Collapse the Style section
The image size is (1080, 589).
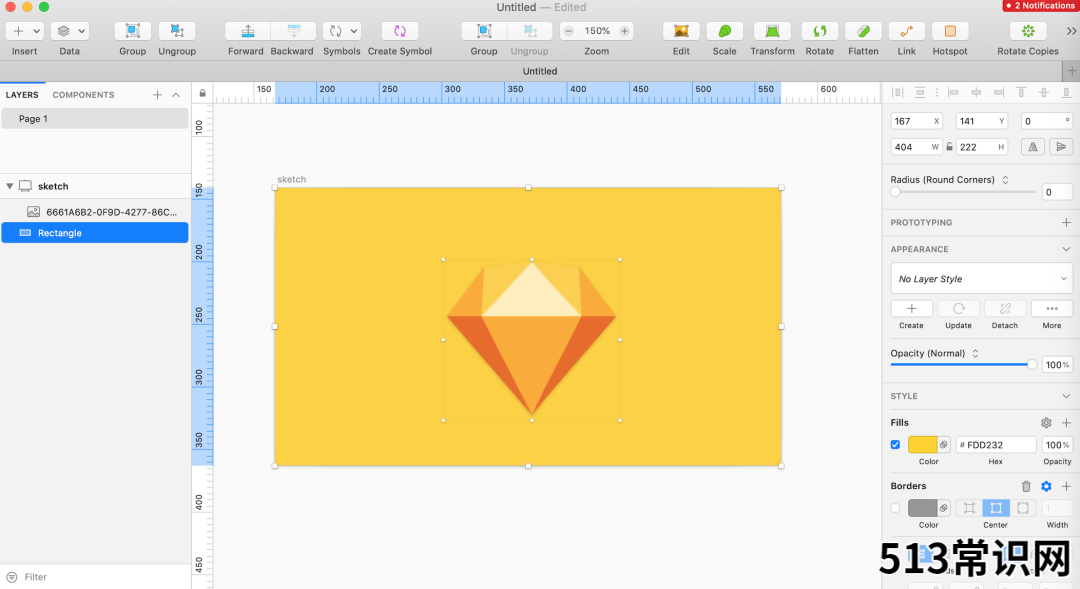click(1066, 396)
